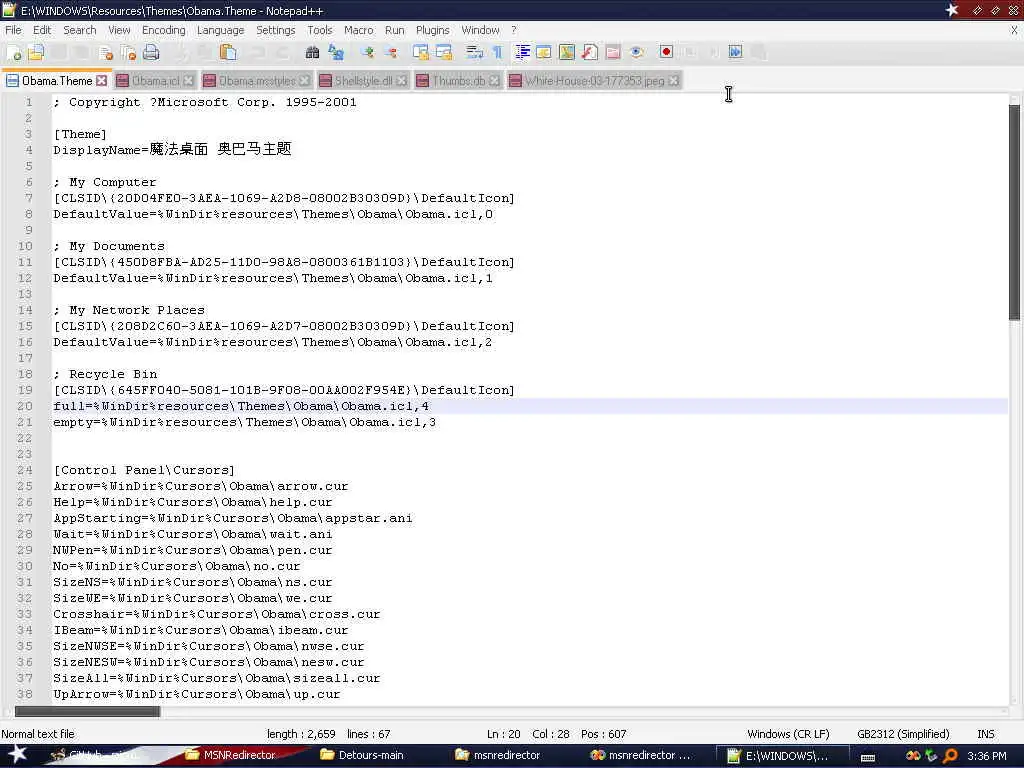This screenshot has width=1024, height=768.
Task: Click the Zoom In toolbar icon
Action: [367, 52]
